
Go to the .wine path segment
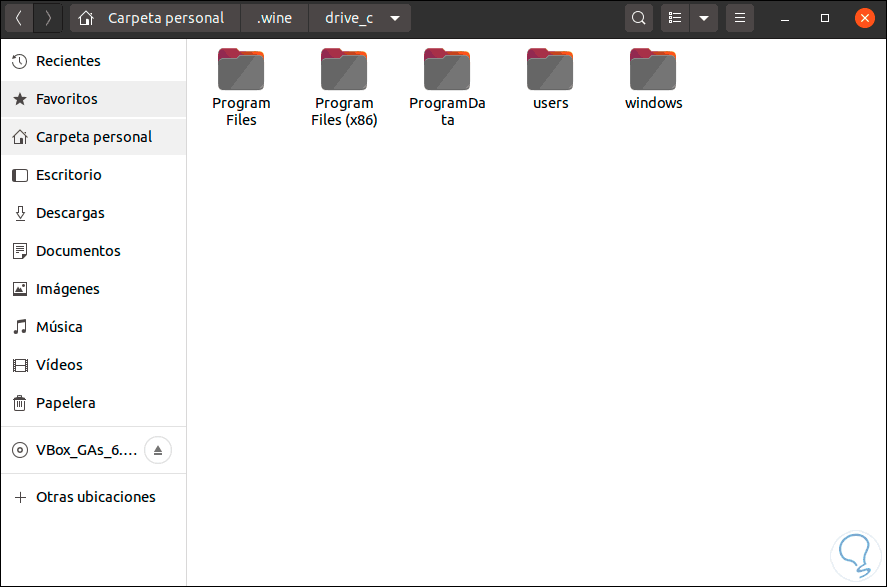274,18
